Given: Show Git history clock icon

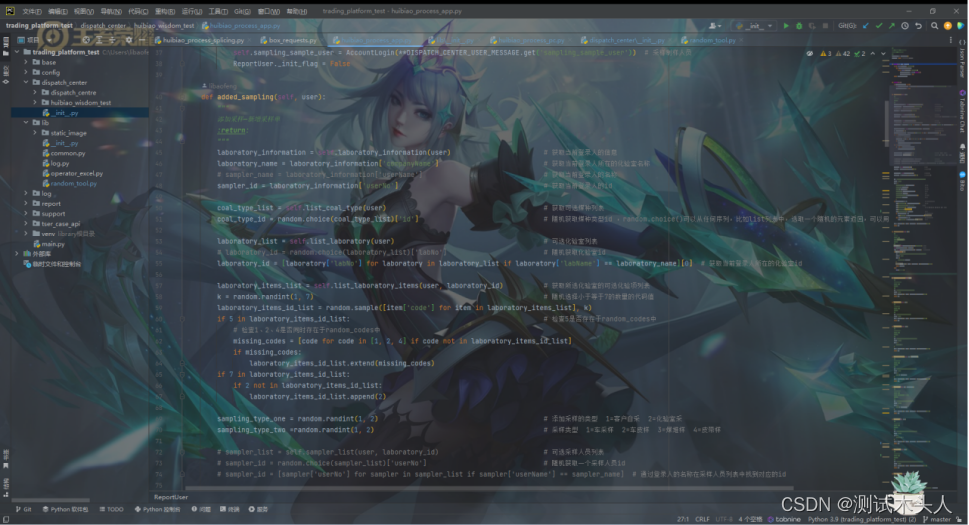Looking at the screenshot, I should pos(905,26).
